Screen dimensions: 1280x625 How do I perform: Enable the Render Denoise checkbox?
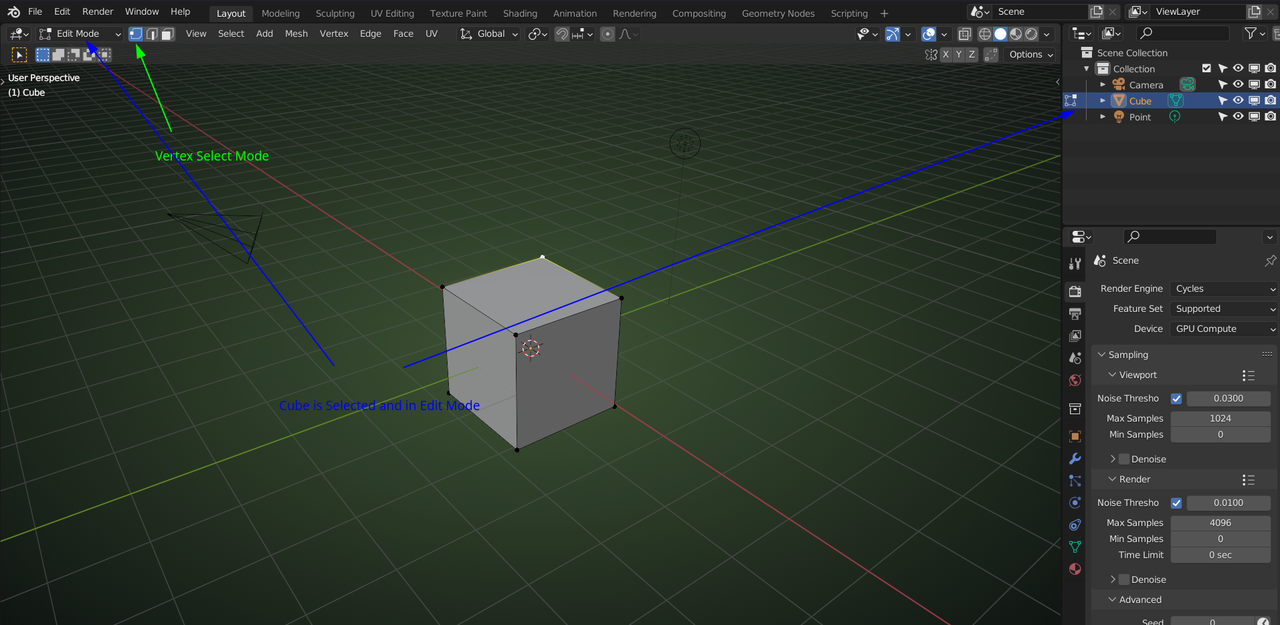tap(1124, 580)
